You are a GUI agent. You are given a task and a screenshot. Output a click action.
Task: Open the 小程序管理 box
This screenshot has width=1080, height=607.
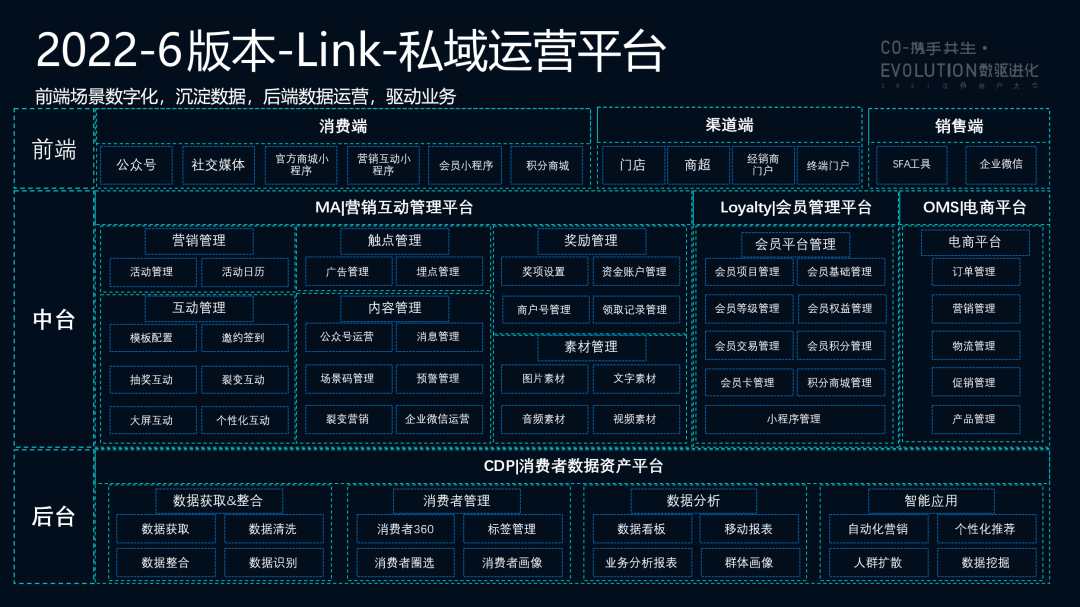click(x=794, y=420)
